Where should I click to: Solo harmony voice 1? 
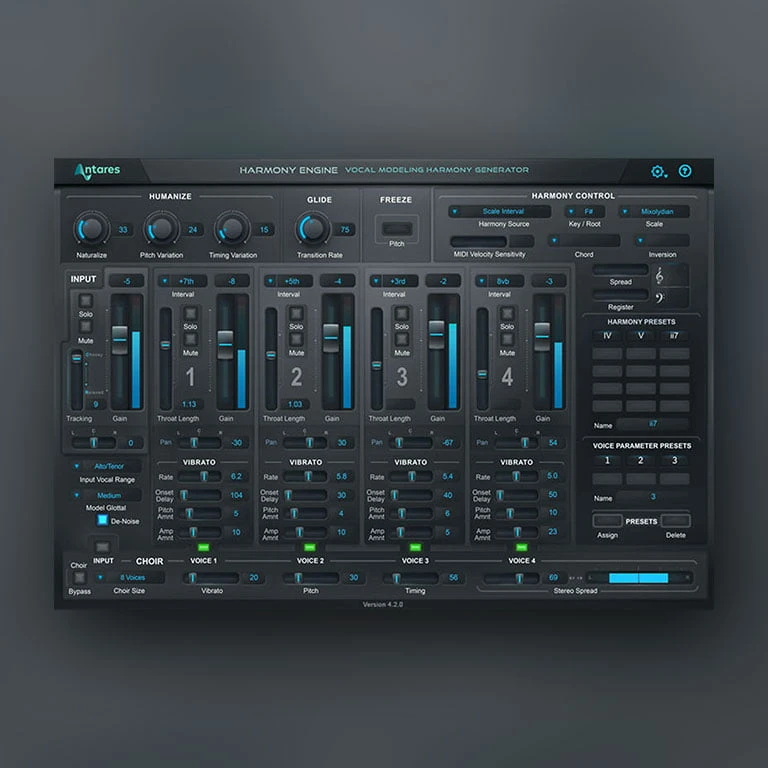pyautogui.click(x=191, y=313)
